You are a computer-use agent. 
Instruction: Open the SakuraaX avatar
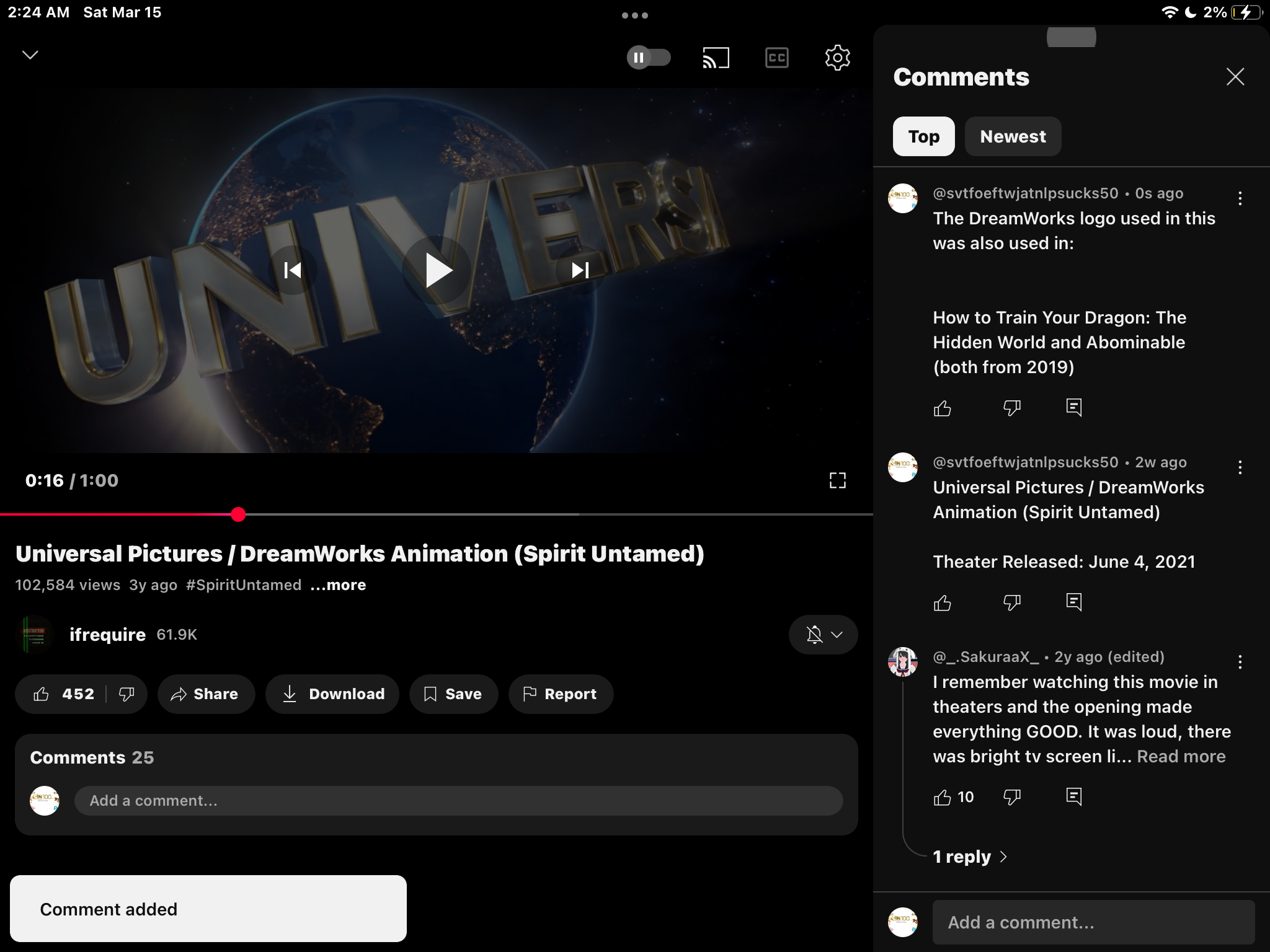(x=902, y=662)
